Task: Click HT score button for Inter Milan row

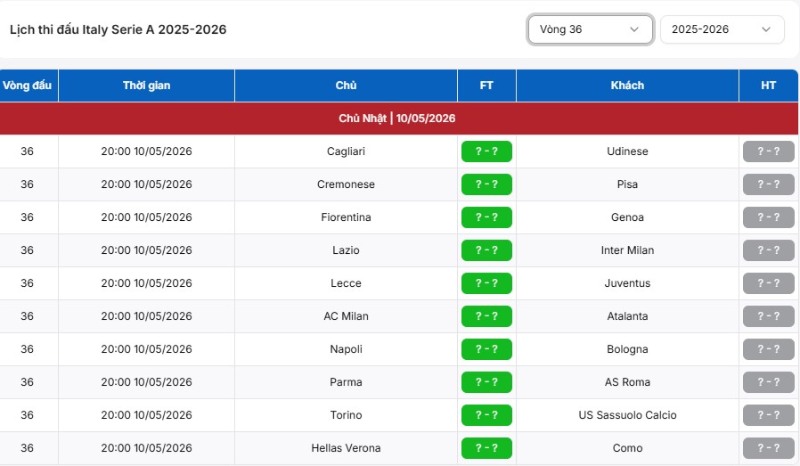Action: point(768,250)
